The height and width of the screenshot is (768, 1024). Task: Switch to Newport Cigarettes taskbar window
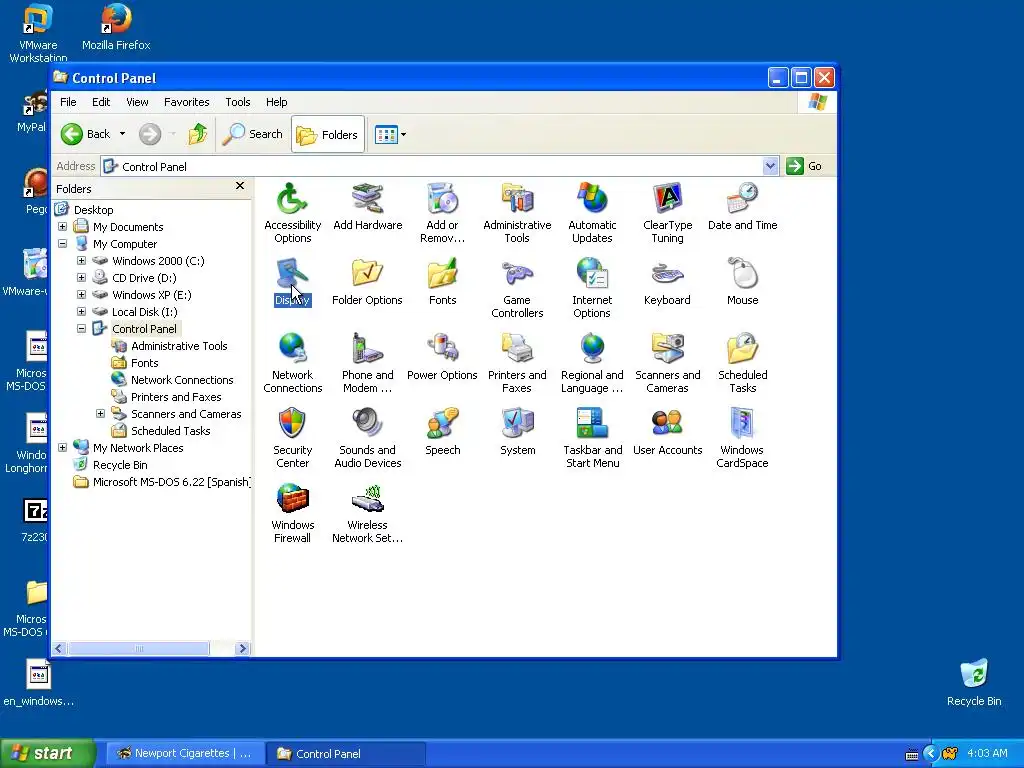coord(184,754)
